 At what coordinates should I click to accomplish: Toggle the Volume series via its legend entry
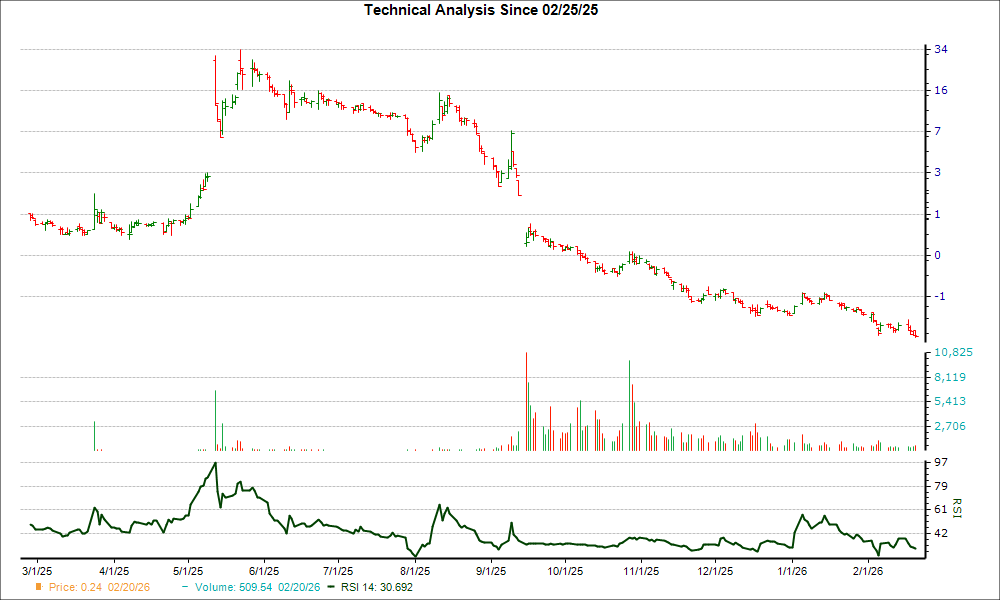click(x=260, y=588)
